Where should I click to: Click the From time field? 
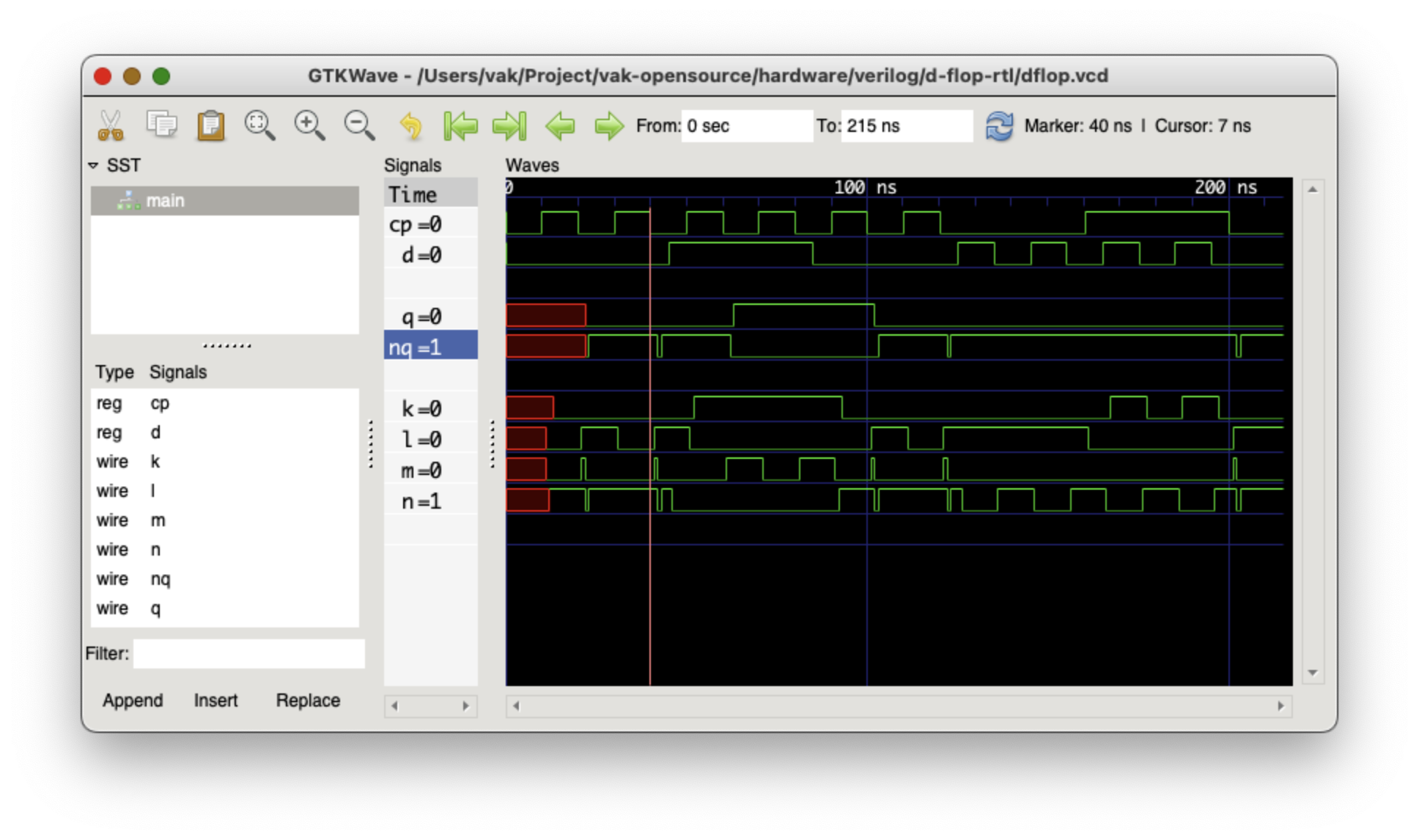[x=746, y=126]
